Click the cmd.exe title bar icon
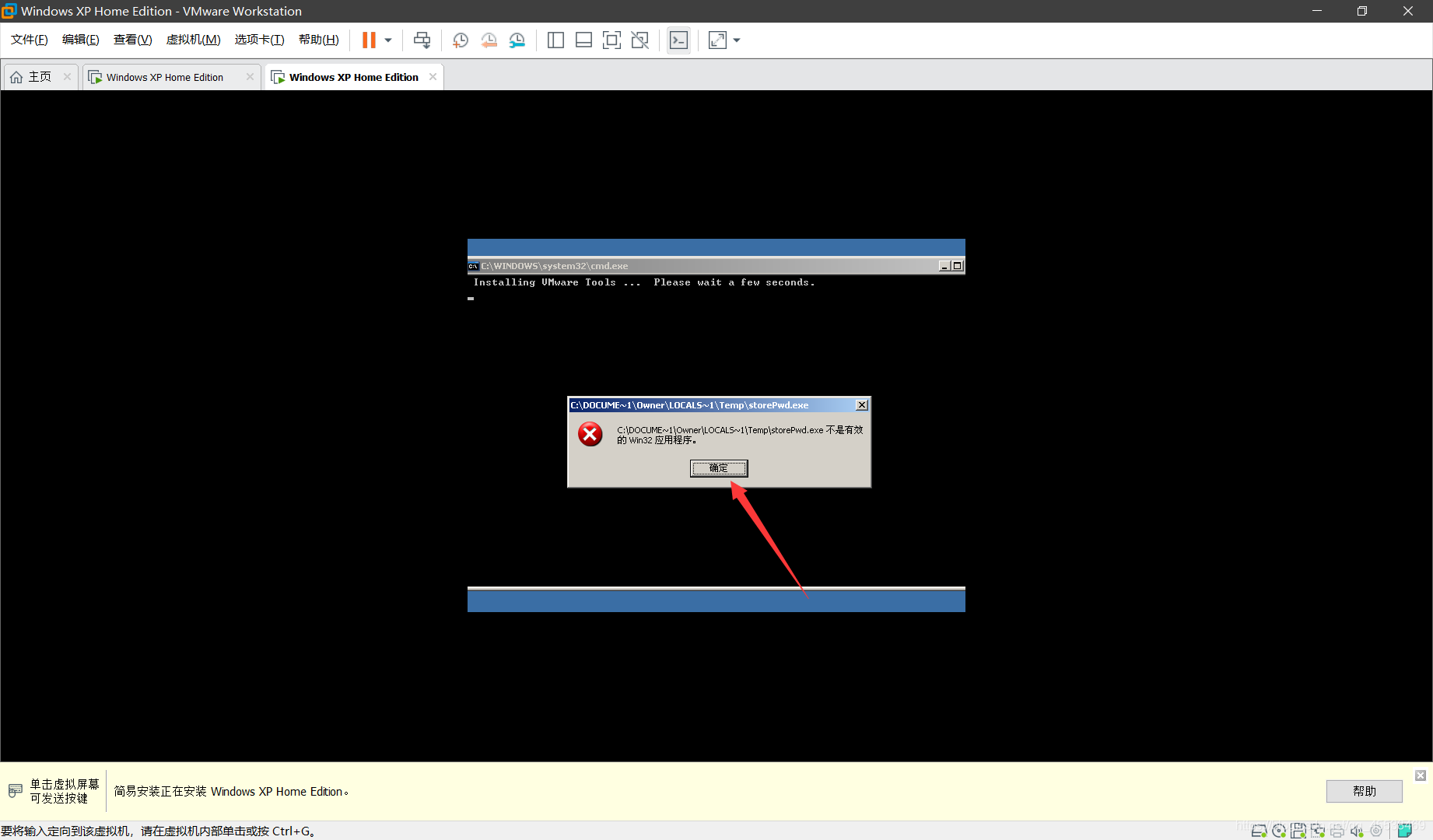1433x840 pixels. [473, 266]
